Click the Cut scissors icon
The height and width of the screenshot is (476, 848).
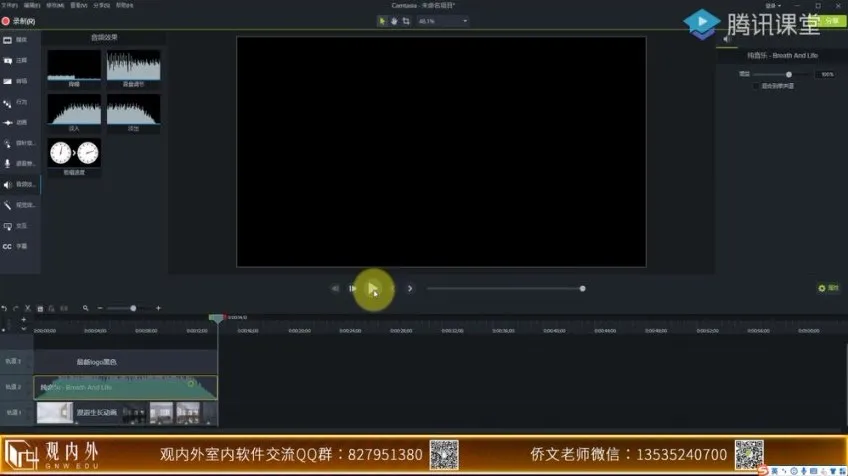(x=28, y=308)
